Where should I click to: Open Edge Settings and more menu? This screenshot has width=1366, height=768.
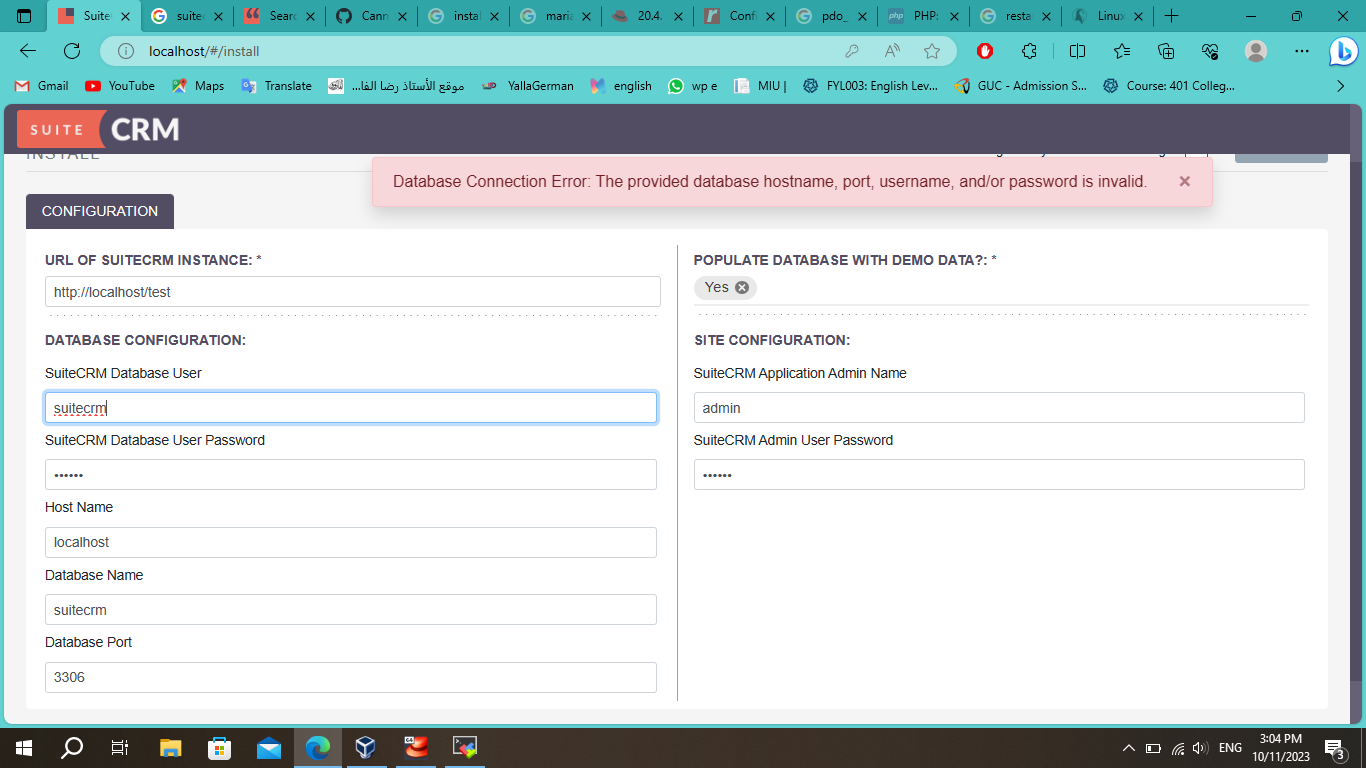coord(1301,51)
